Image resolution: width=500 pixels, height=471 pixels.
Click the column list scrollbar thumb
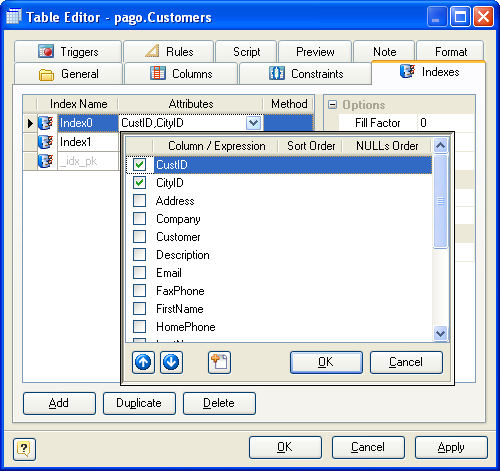(440, 201)
